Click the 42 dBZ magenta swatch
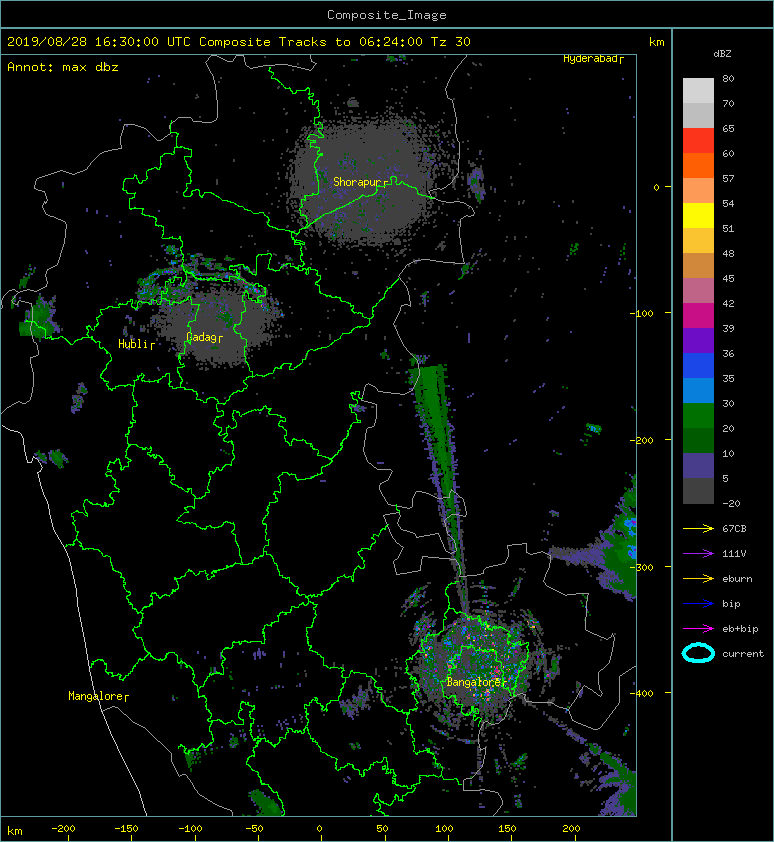Viewport: 774px width, 842px height. [x=698, y=315]
